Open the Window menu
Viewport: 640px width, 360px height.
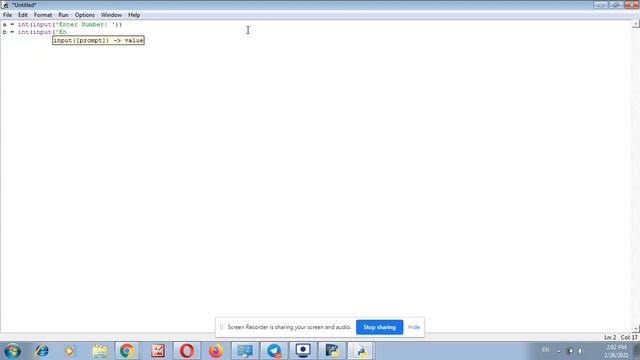(111, 15)
